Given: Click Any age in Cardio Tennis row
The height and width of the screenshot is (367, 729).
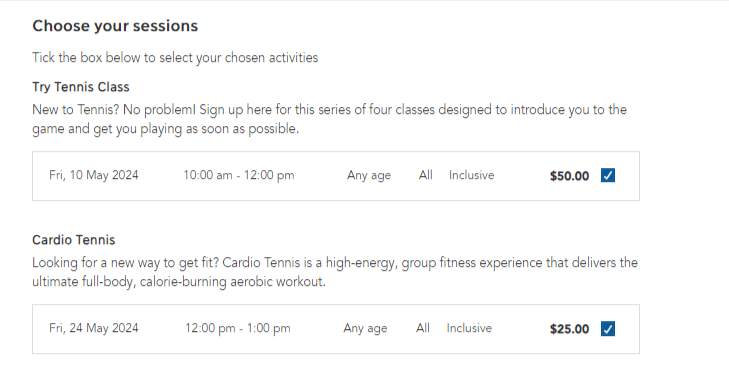Looking at the screenshot, I should click(x=365, y=329).
